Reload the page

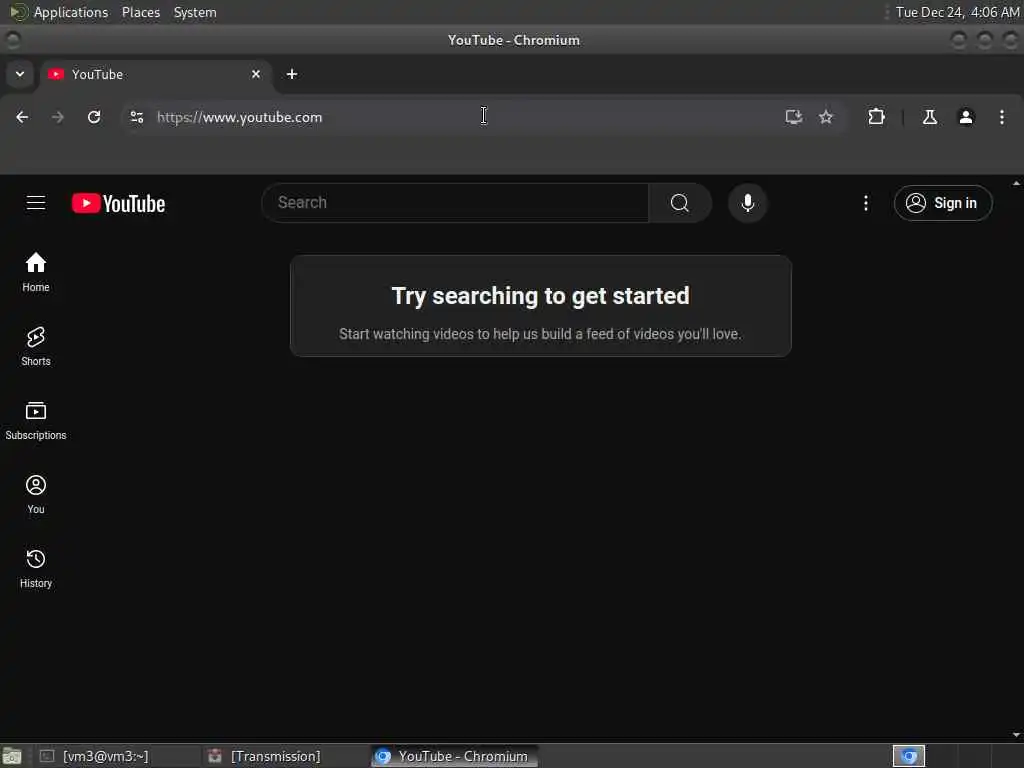[x=94, y=117]
